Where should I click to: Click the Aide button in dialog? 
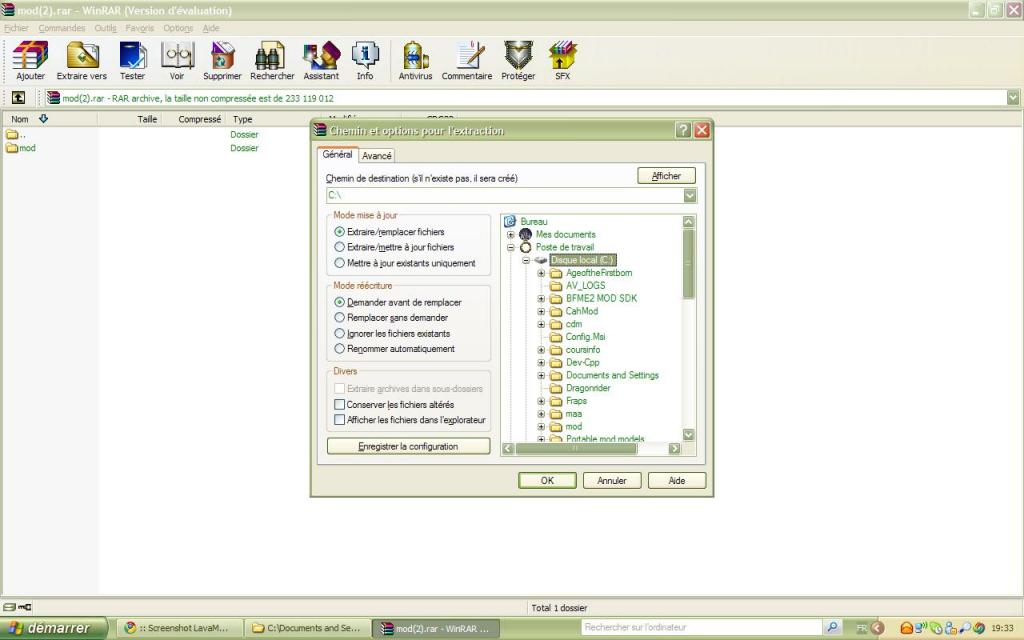tap(677, 481)
